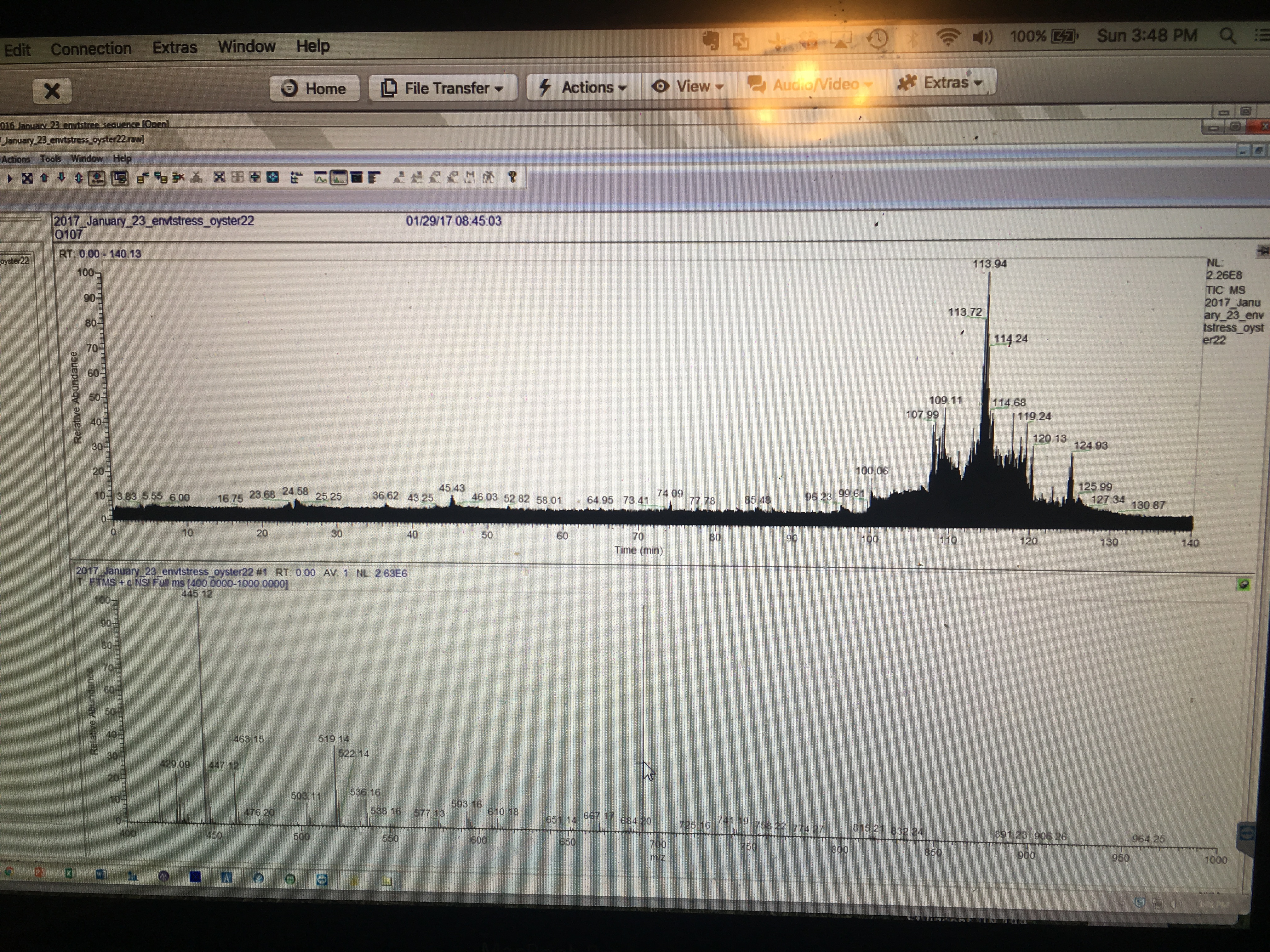Image resolution: width=1270 pixels, height=952 pixels.
Task: Click the zoom-reset crossed-arrows toolbar icon
Action: 27,178
